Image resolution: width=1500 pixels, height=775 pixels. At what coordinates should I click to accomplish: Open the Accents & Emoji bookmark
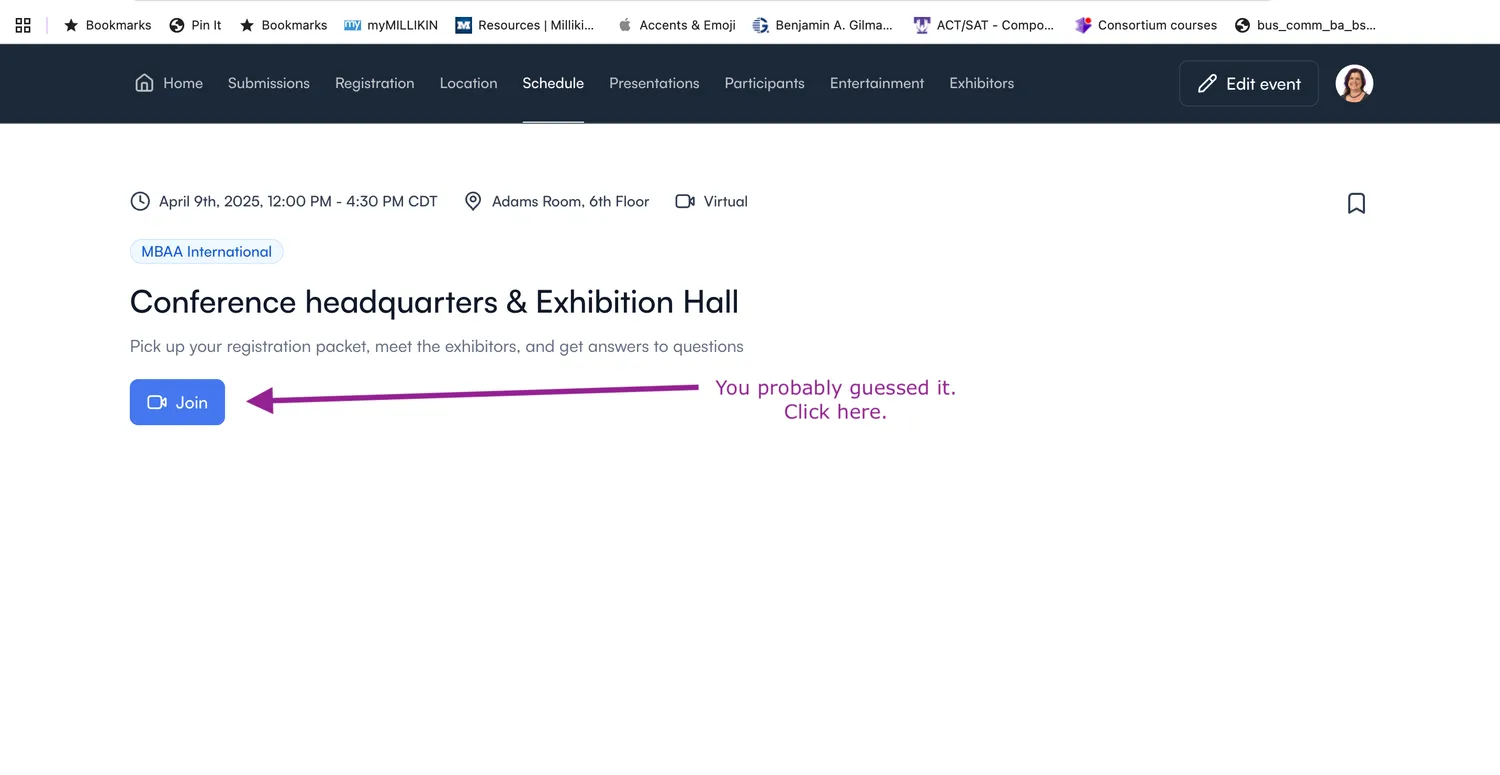tap(677, 25)
